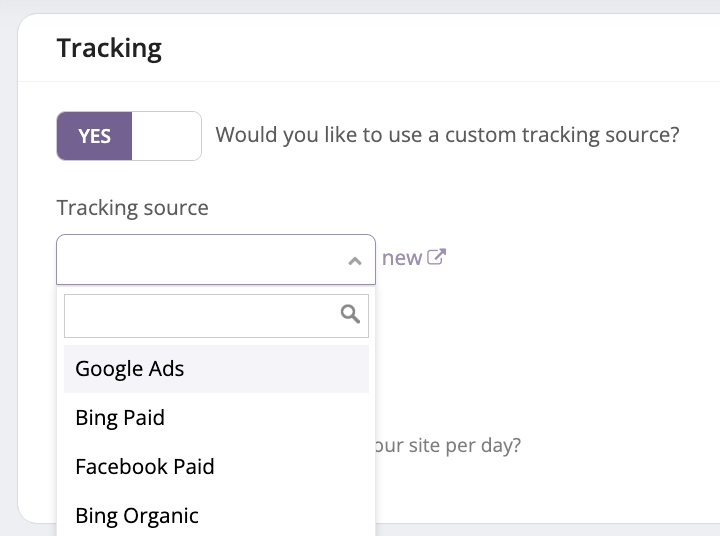Select the Bing Organic entry
The height and width of the screenshot is (536, 720).
[x=137, y=515]
